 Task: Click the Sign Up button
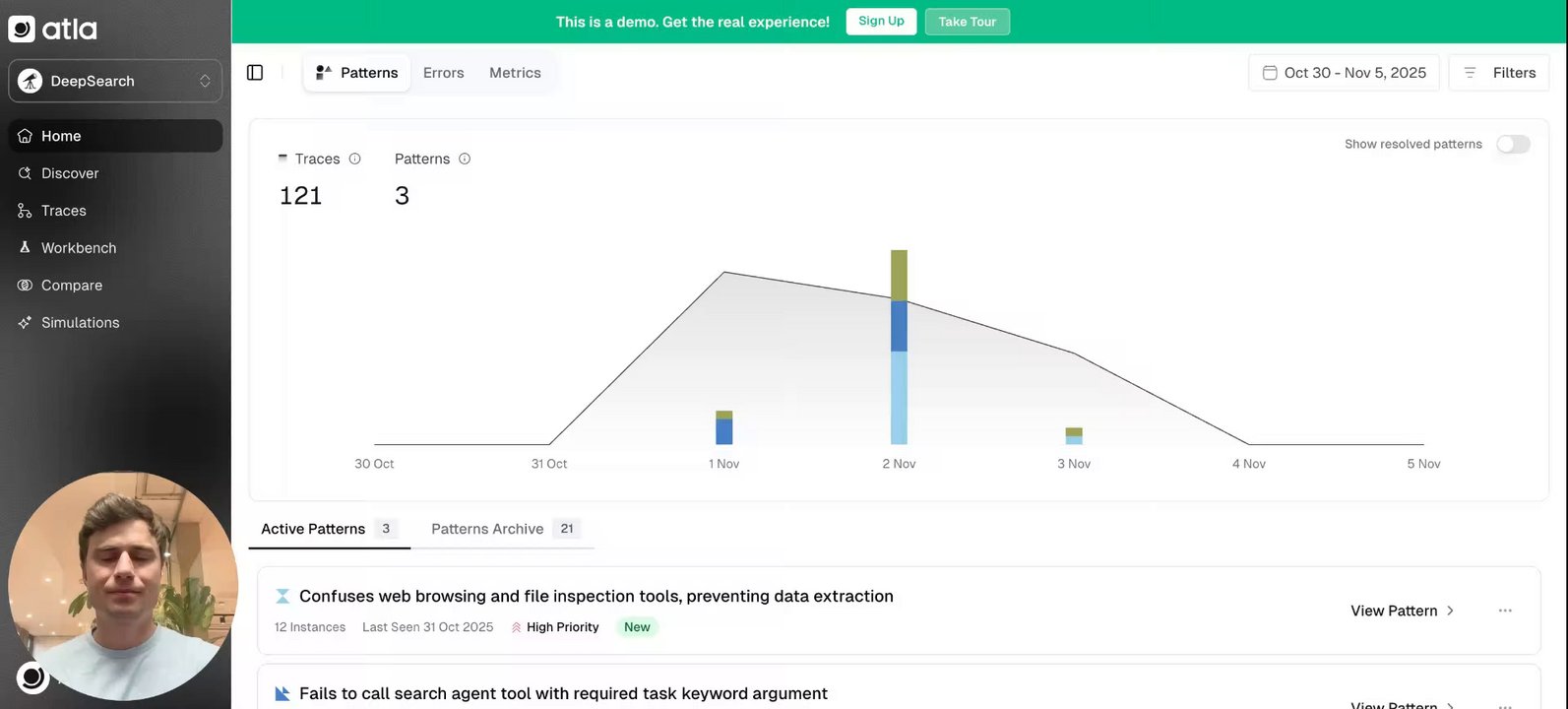(881, 22)
